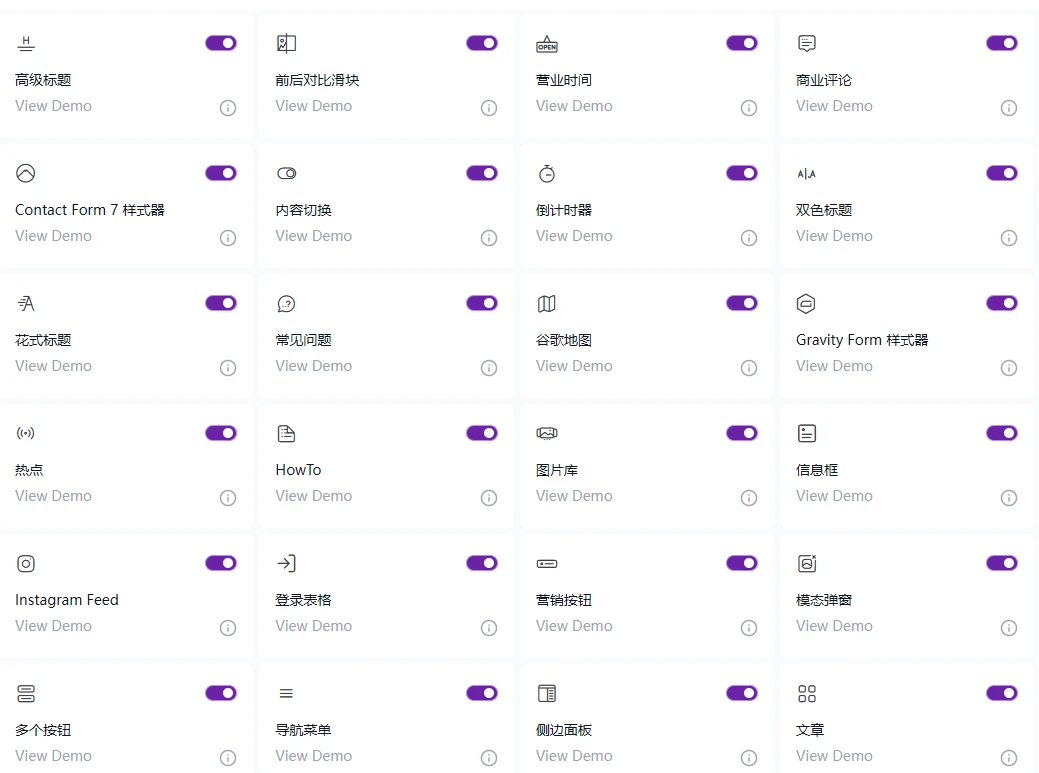Click the 谷歌地图 map icon

[546, 303]
